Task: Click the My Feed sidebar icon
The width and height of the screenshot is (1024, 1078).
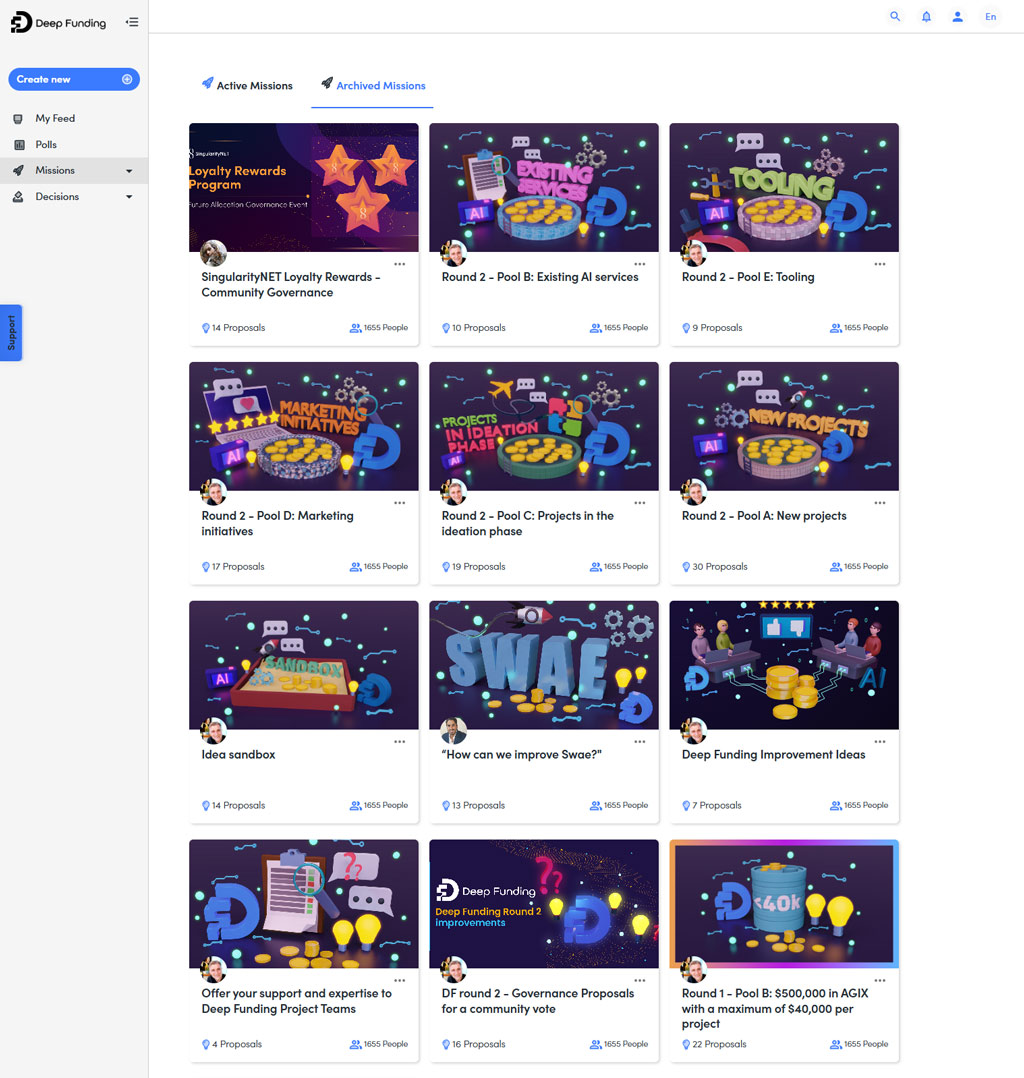Action: 19,119
